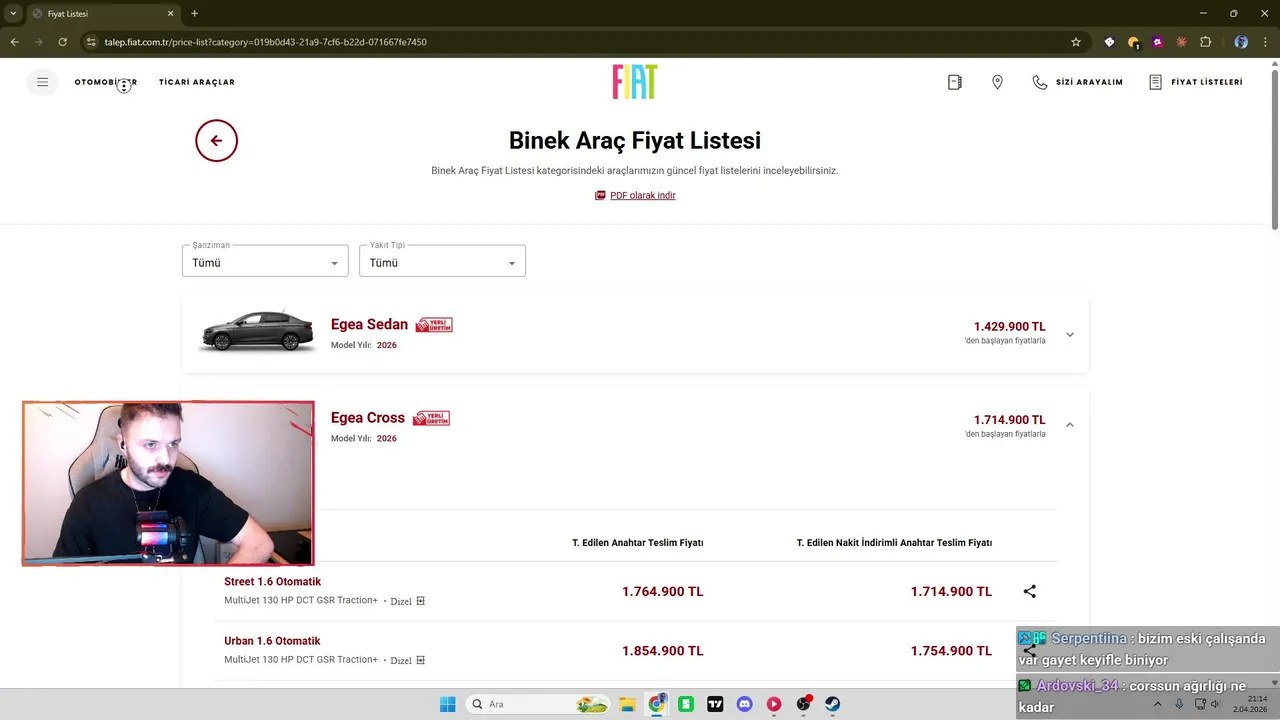
Task: Click the Fiat logo
Action: pyautogui.click(x=635, y=82)
